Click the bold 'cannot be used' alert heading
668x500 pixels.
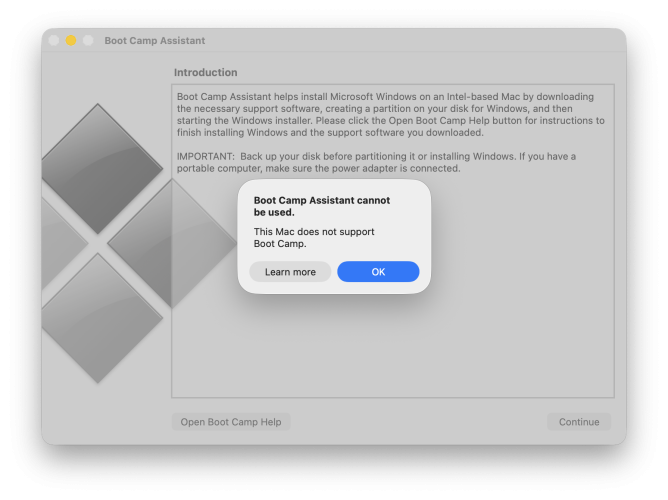pos(321,206)
